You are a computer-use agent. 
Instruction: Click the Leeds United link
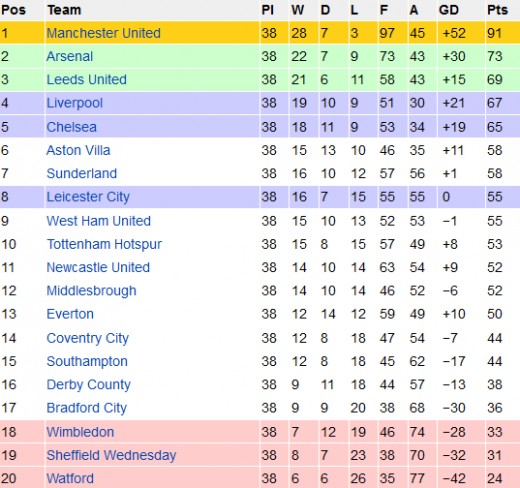[87, 80]
